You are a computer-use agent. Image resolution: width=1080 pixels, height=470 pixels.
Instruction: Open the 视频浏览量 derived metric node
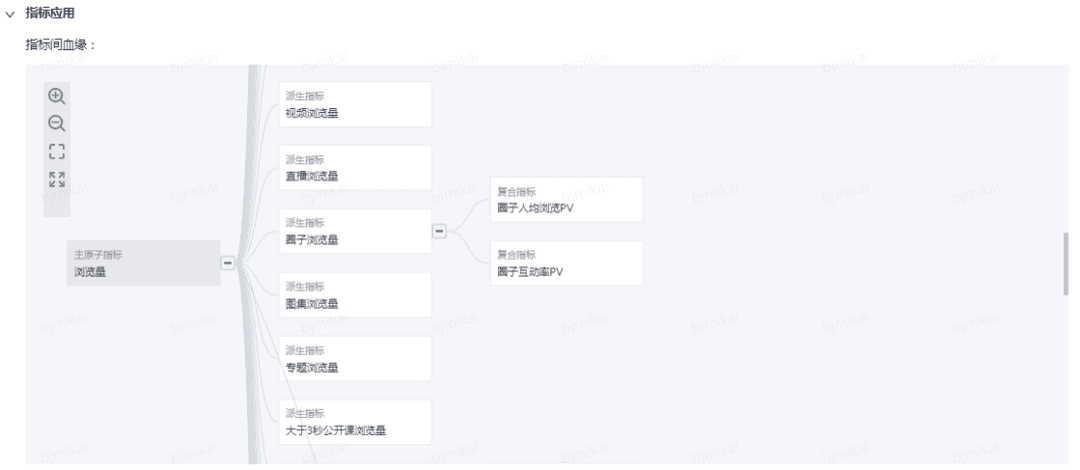[x=355, y=104]
